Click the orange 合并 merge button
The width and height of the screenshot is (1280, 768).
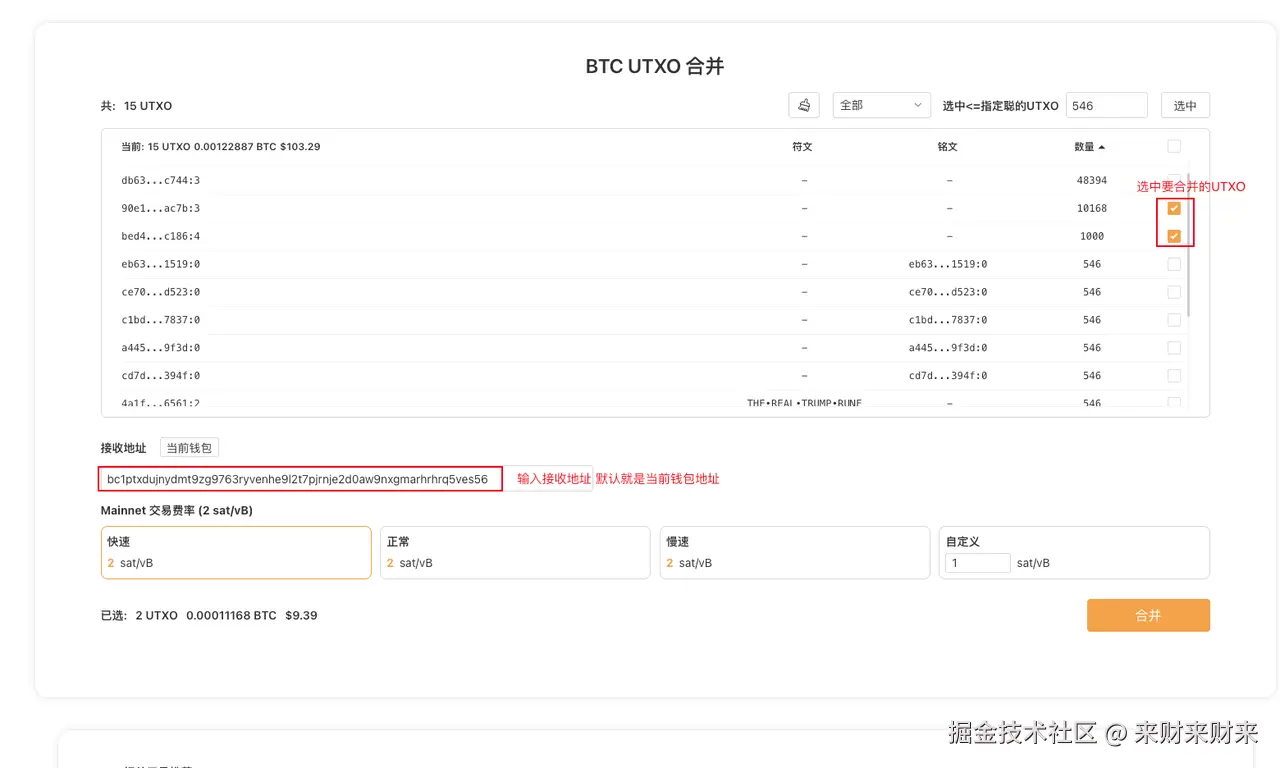click(x=1148, y=615)
